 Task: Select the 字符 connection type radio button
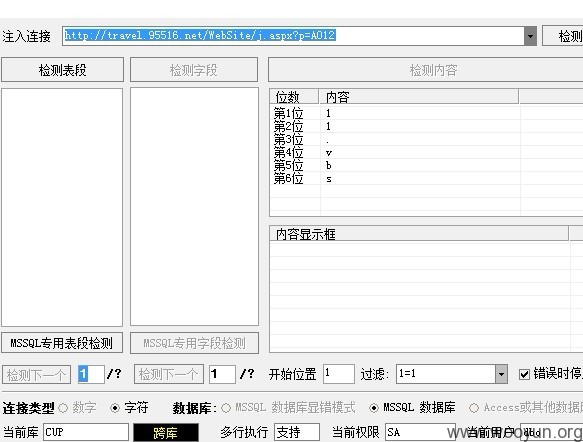coord(115,408)
